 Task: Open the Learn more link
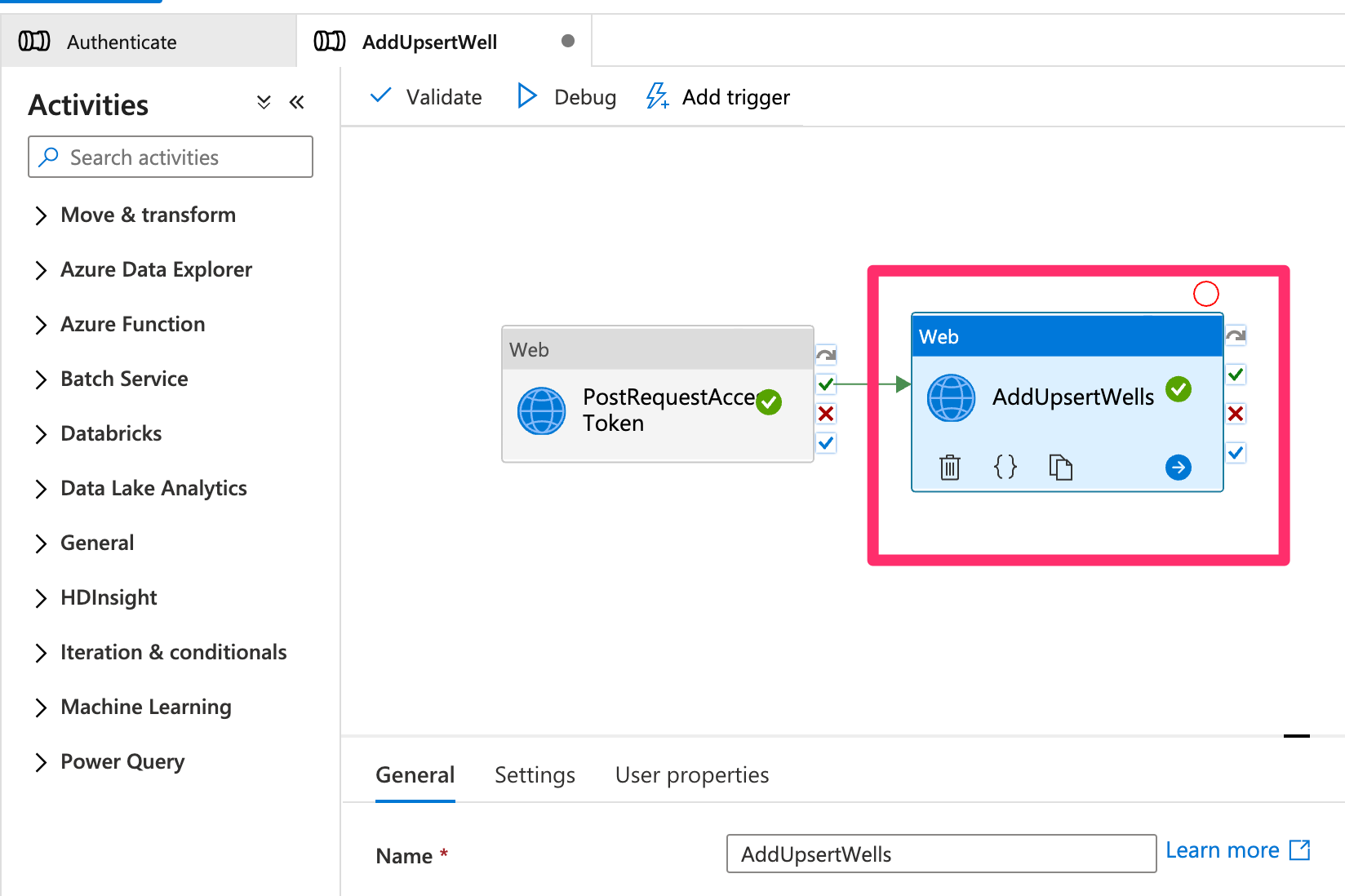[1222, 850]
